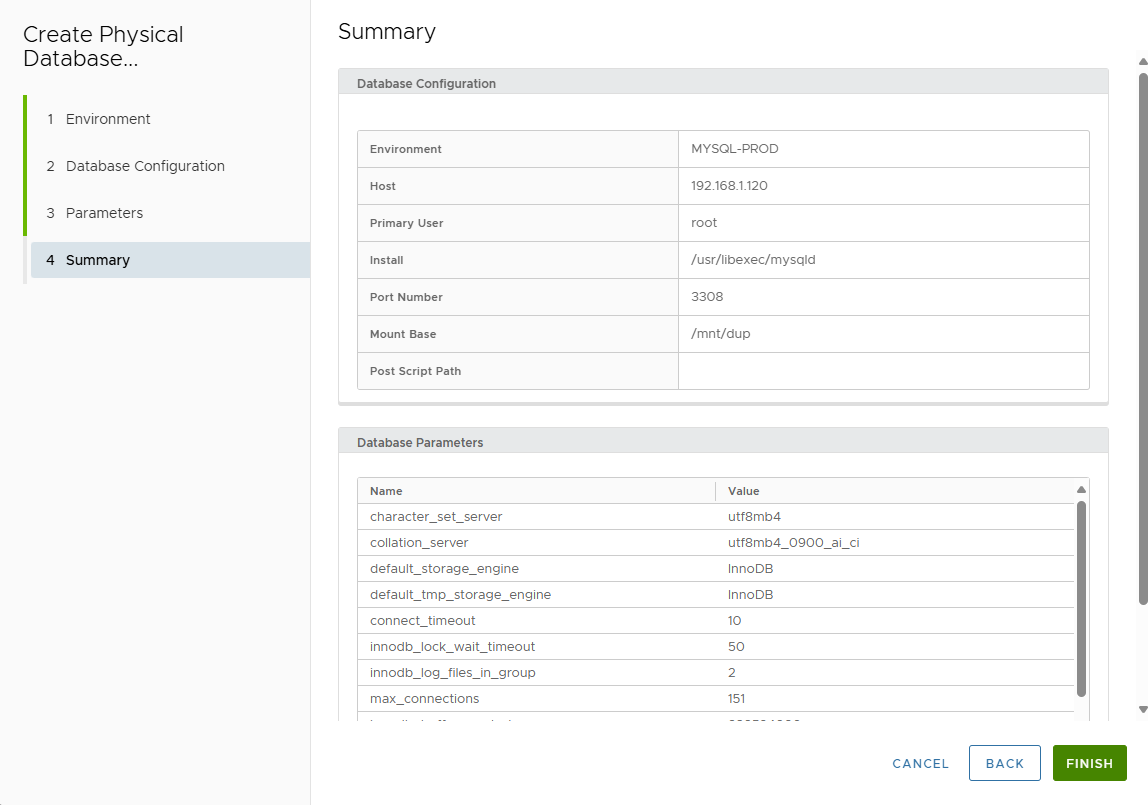Jump to step 3 Parameters

(104, 213)
